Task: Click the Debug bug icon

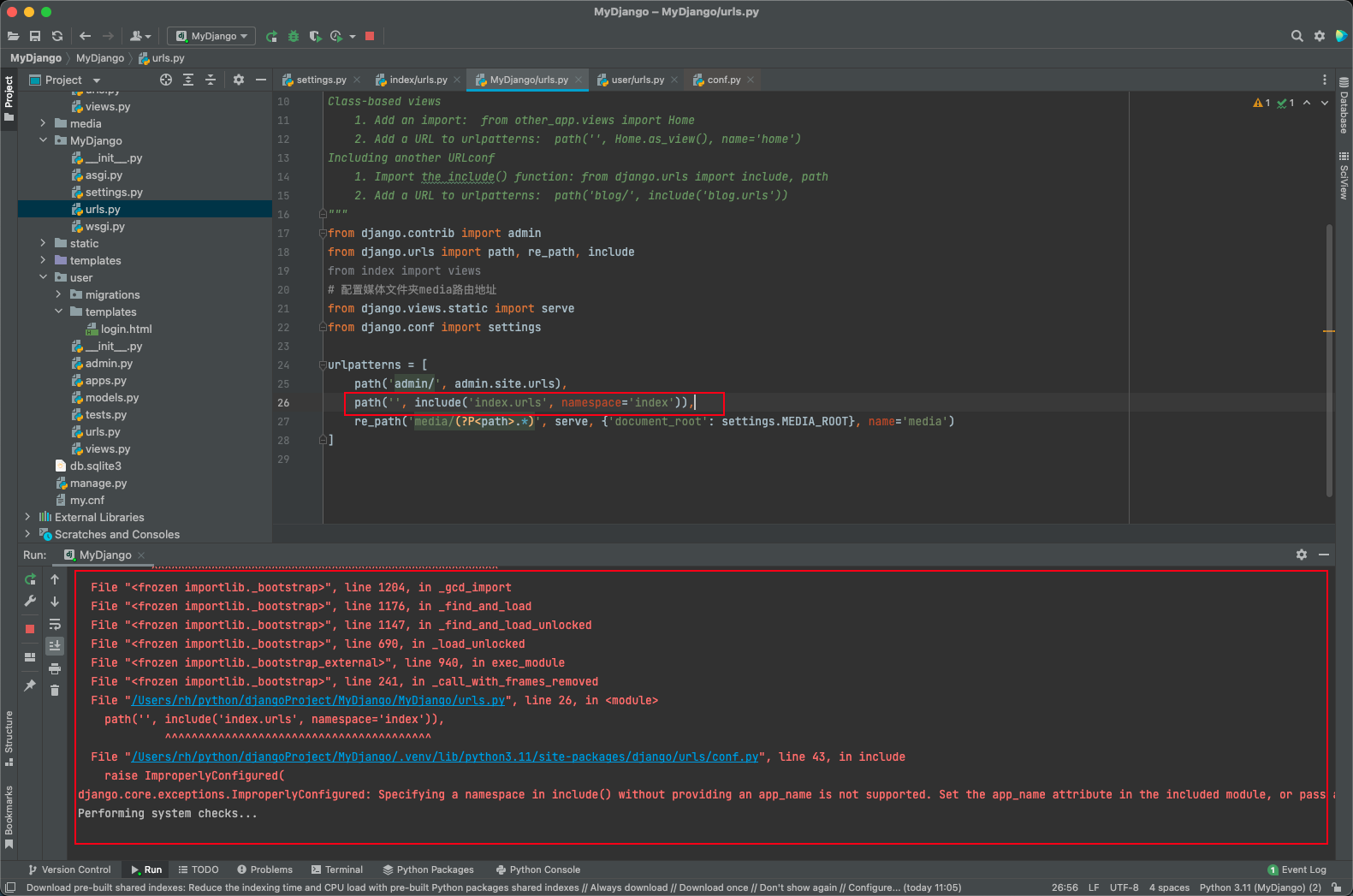Action: point(294,36)
